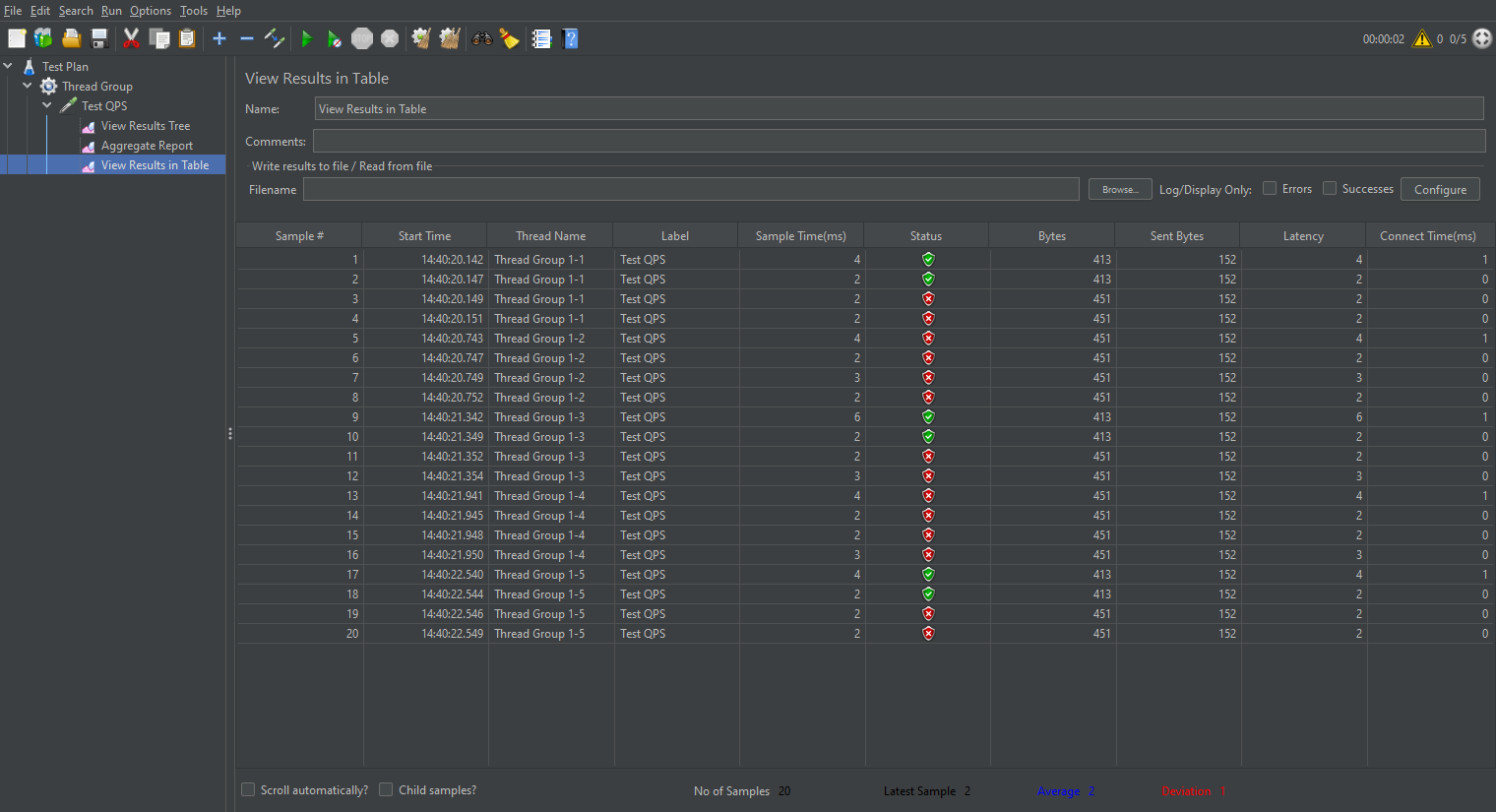Sort by Bytes column header
The height and width of the screenshot is (812, 1496).
(x=1051, y=236)
